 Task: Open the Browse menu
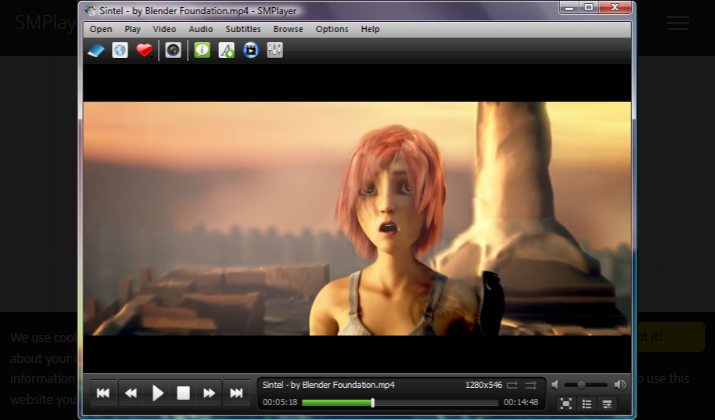click(288, 29)
